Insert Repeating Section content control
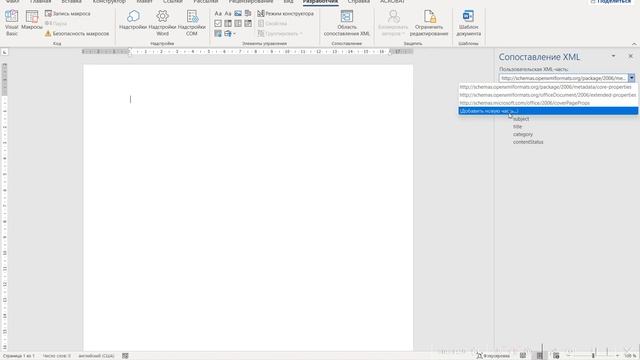Viewport: 640px width, 360px height. coord(218,33)
